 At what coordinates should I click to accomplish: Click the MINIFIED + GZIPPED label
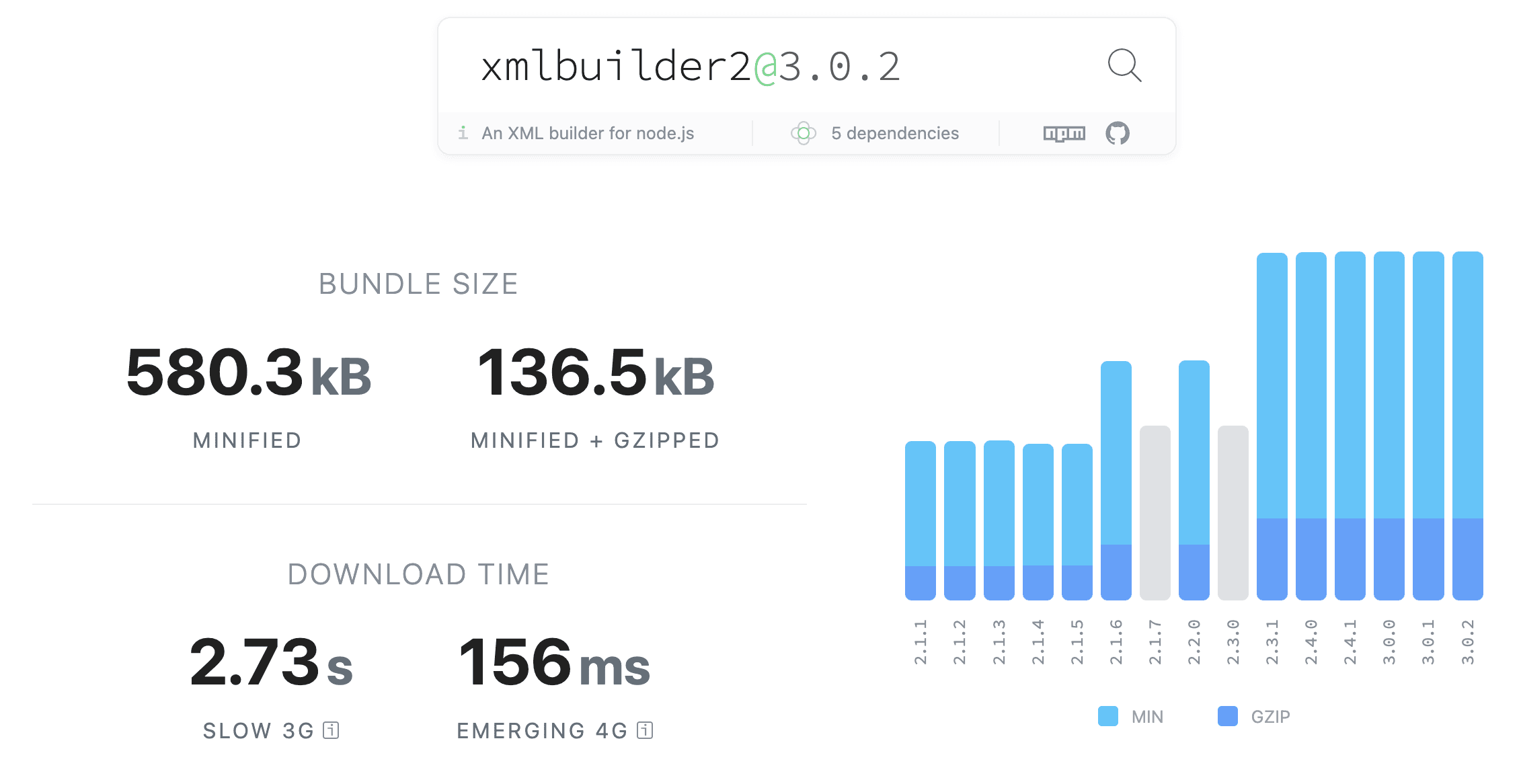tap(595, 440)
